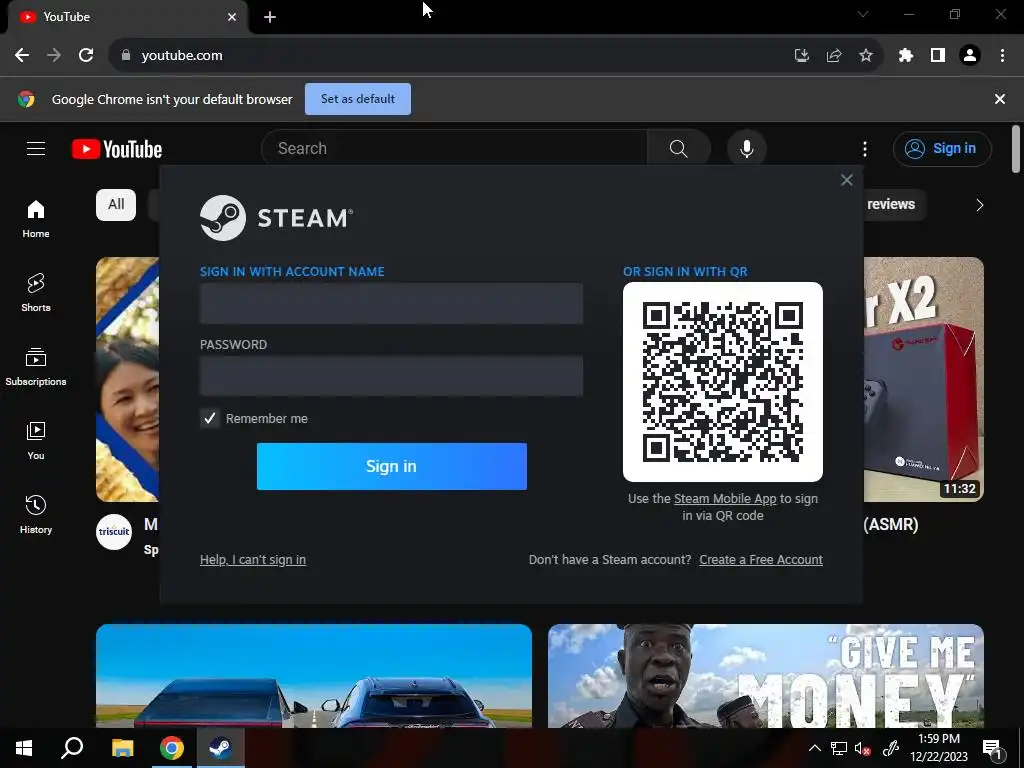This screenshot has height=768, width=1024.
Task: Click Set as default button
Action: coord(358,99)
